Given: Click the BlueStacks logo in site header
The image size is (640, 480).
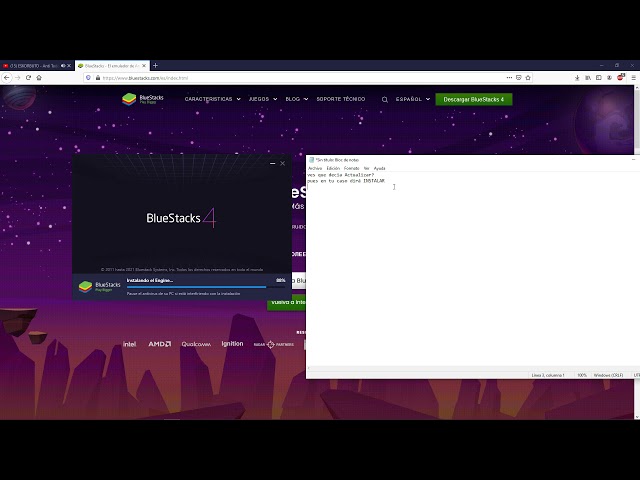Looking at the screenshot, I should point(143,99).
